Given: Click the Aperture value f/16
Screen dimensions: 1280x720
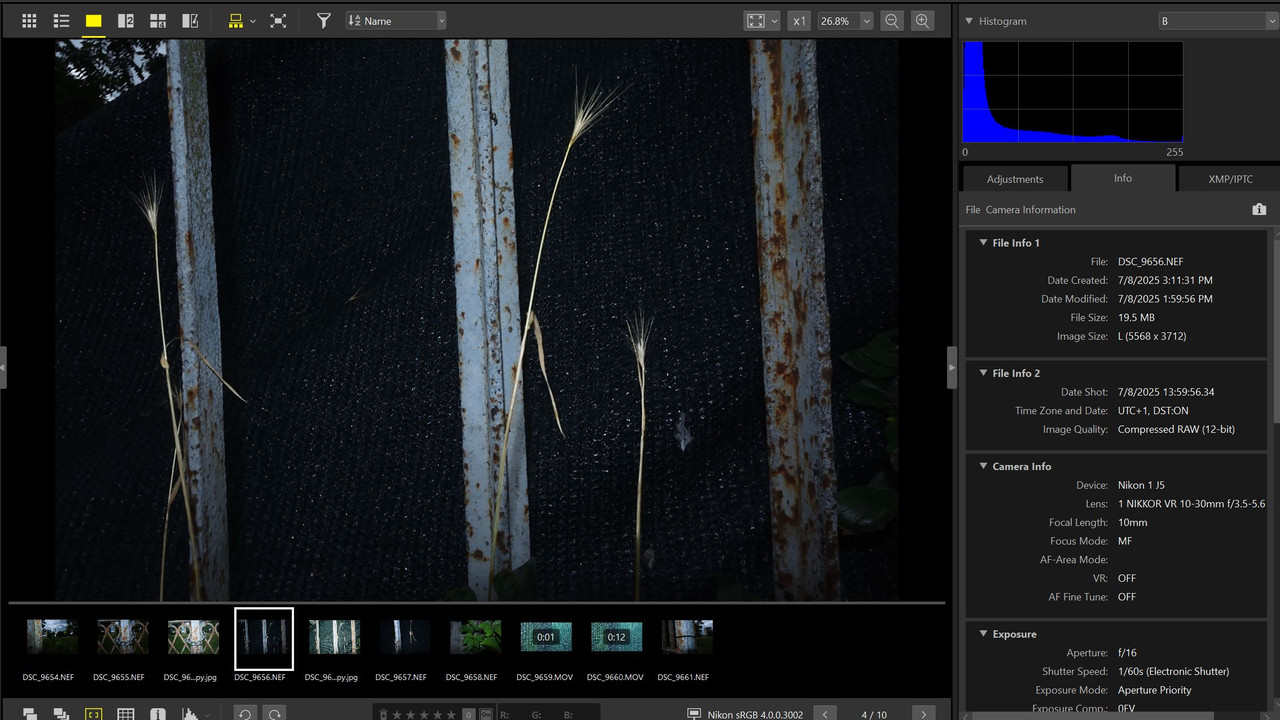Looking at the screenshot, I should (1127, 653).
